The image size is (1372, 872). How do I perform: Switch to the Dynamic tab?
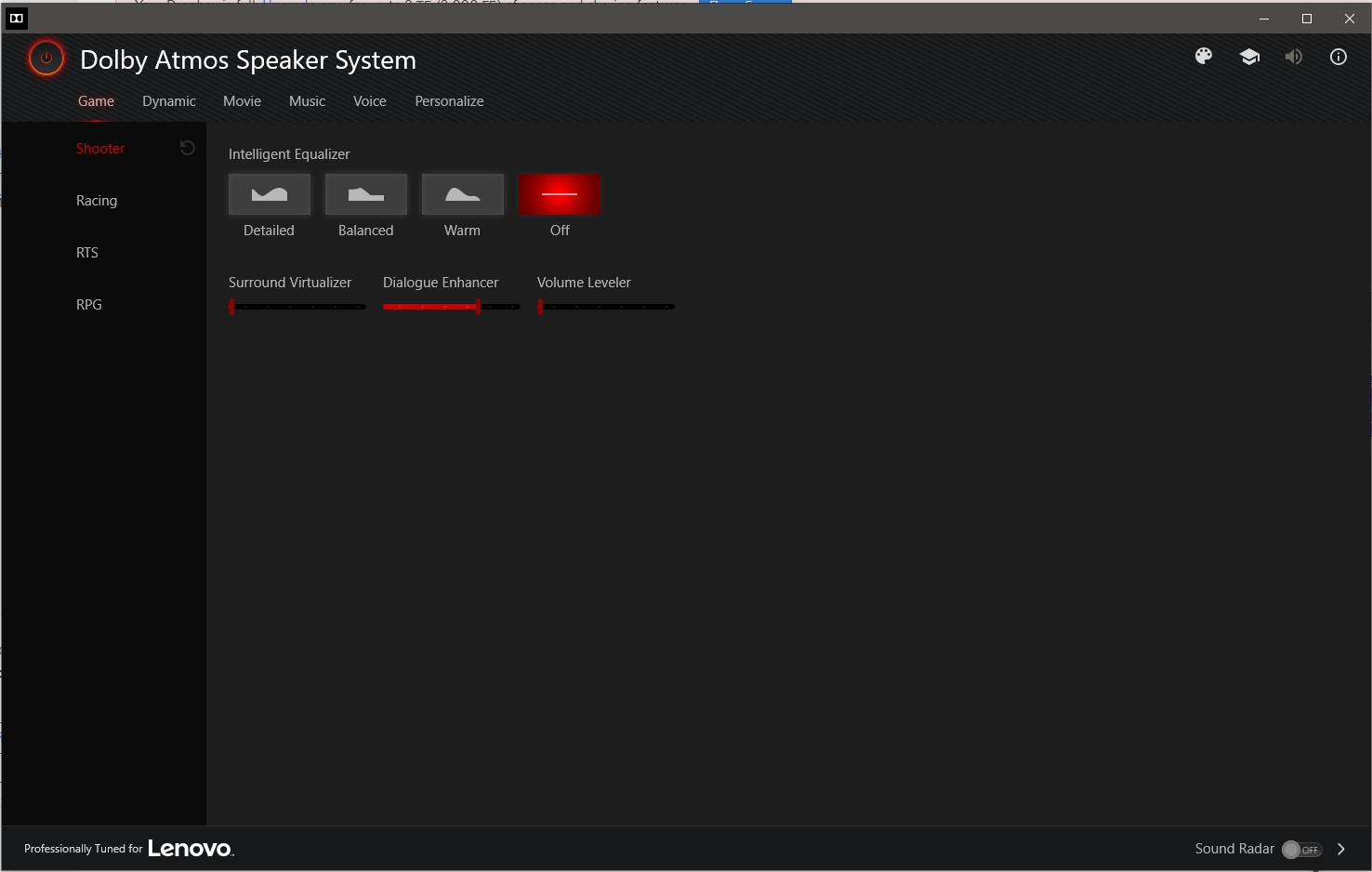click(169, 101)
